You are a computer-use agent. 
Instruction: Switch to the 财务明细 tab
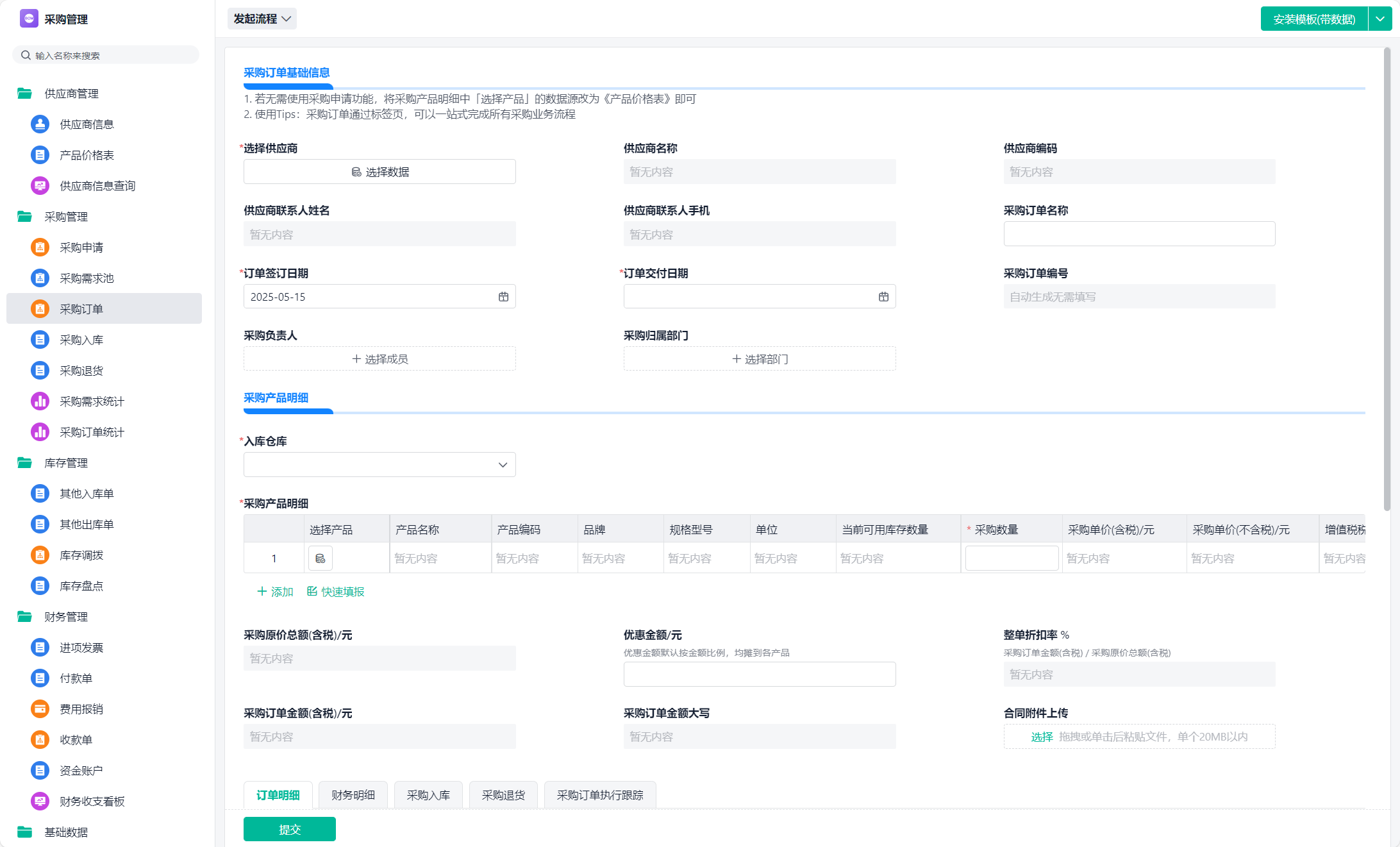point(353,795)
